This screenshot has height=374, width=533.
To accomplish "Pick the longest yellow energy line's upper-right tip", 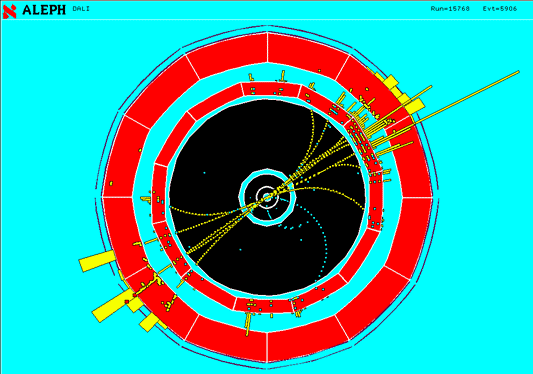I will [x=518, y=72].
